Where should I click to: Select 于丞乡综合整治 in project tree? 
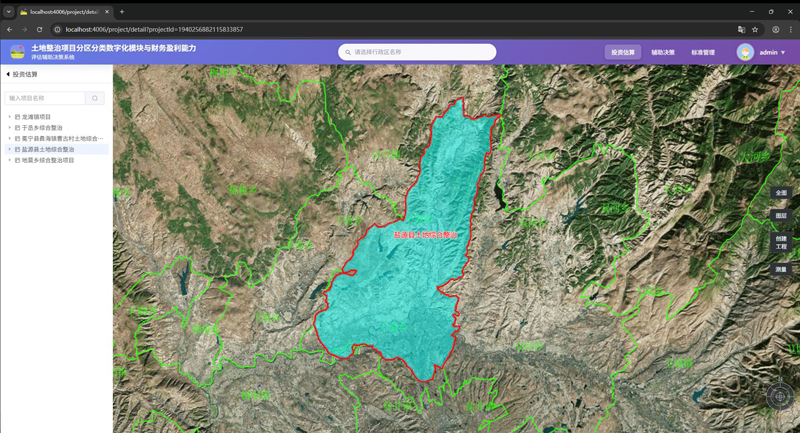pos(42,128)
